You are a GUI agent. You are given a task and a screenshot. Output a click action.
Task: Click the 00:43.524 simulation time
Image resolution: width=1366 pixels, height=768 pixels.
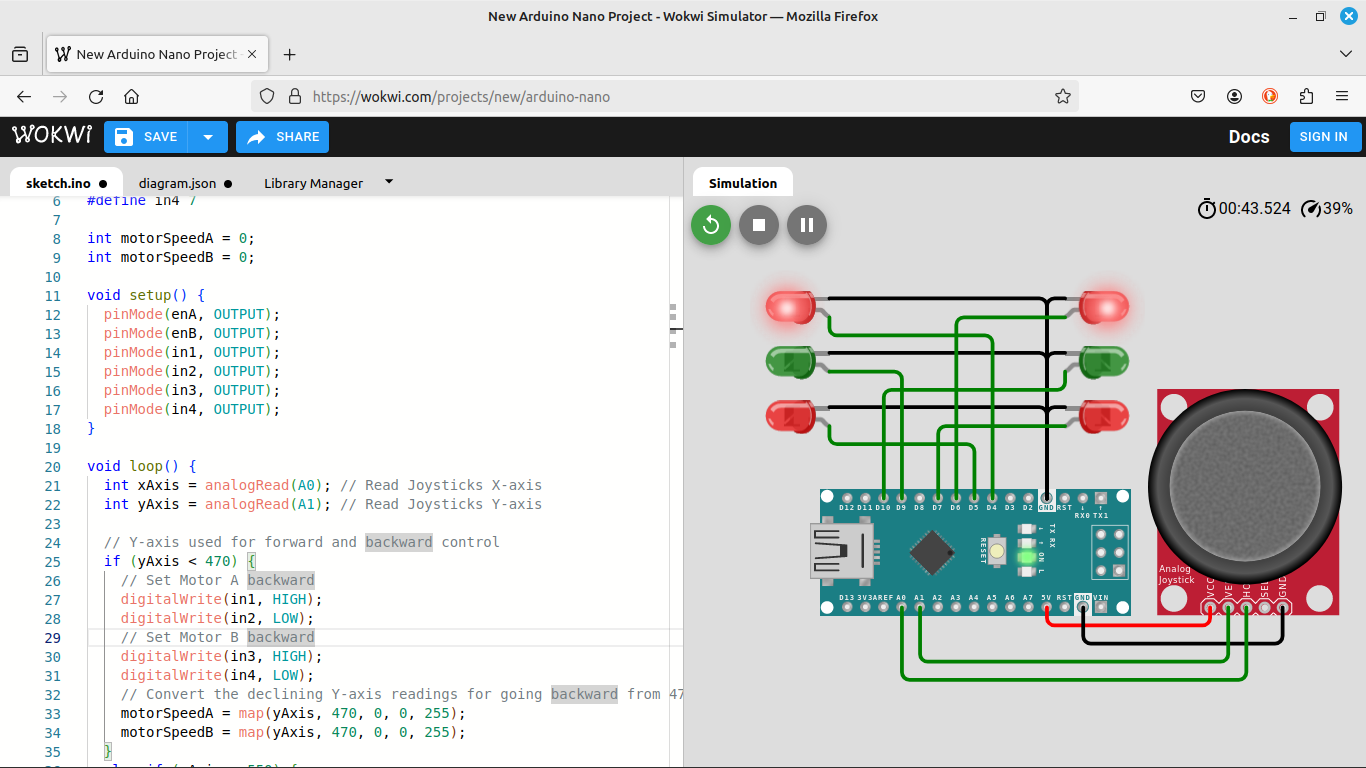point(1254,208)
